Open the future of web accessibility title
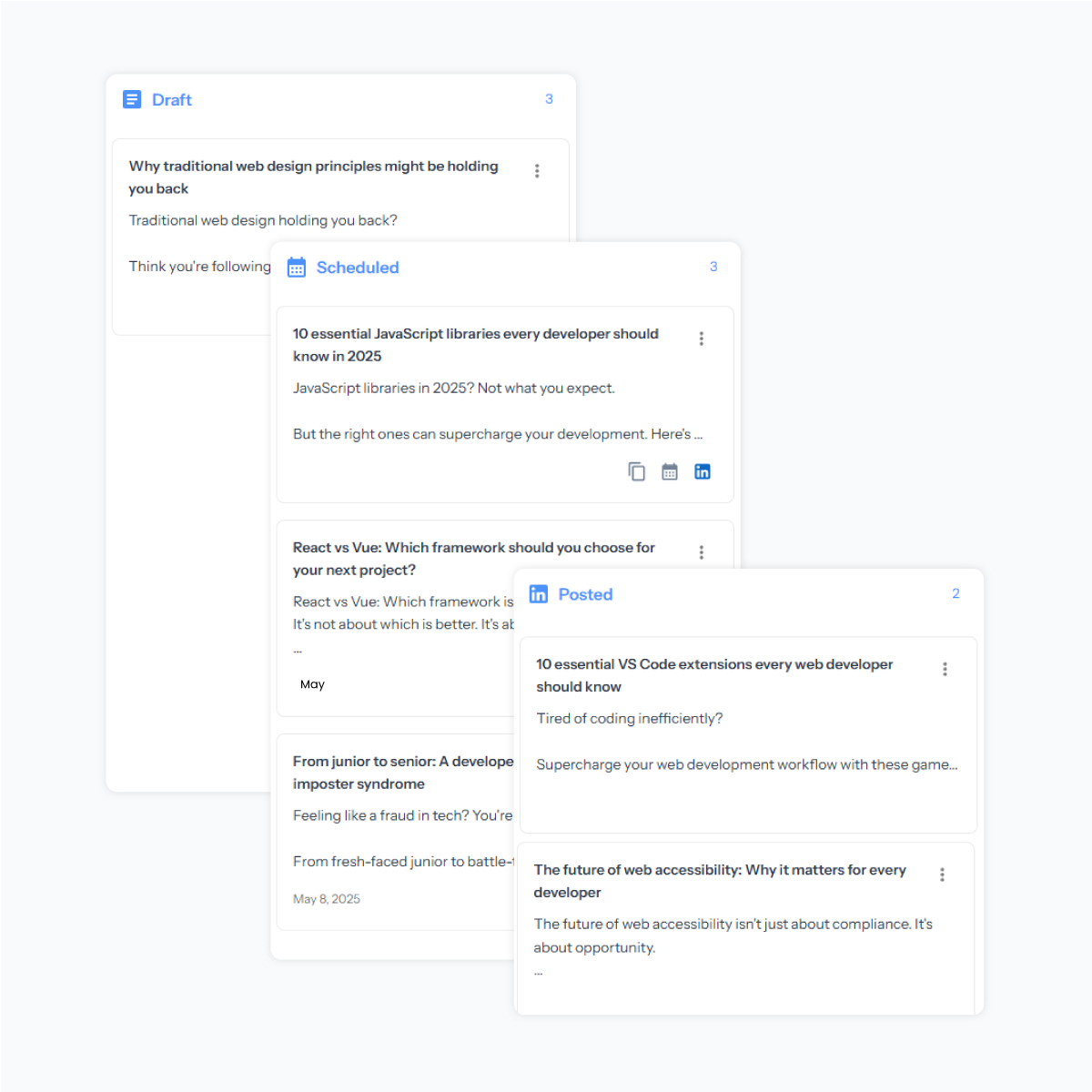Image resolution: width=1092 pixels, height=1092 pixels. click(720, 881)
